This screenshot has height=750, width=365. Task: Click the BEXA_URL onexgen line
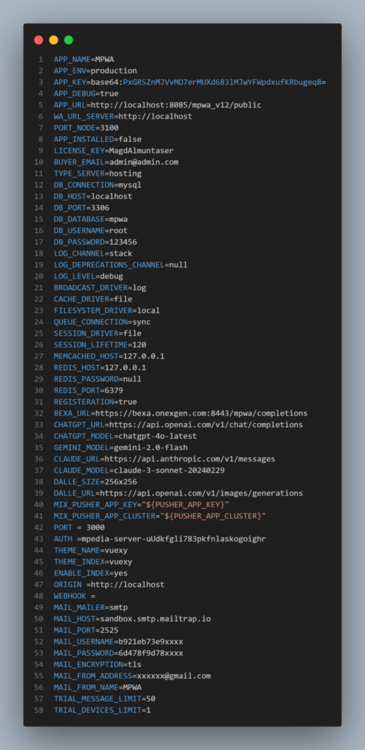[181, 414]
